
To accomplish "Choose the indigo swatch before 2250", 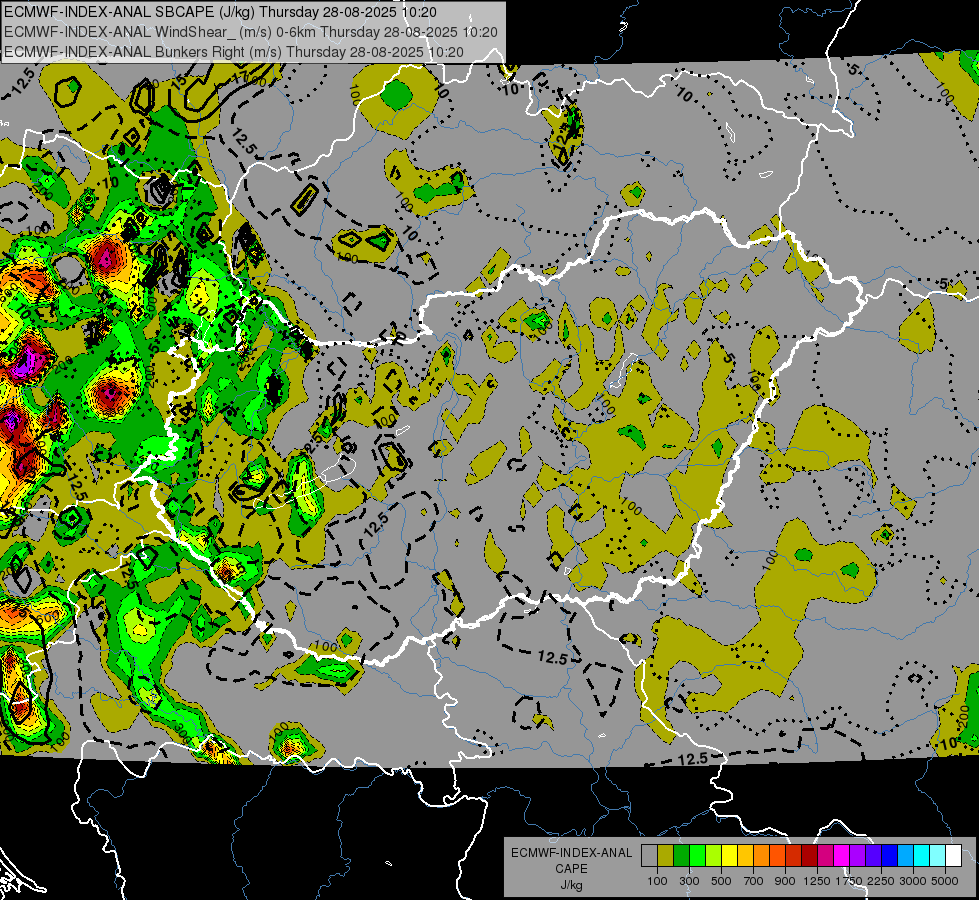I will [873, 855].
